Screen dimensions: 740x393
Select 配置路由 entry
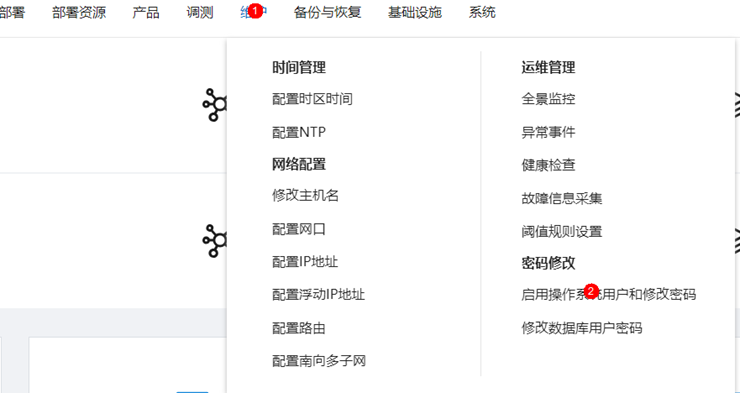[x=299, y=328]
